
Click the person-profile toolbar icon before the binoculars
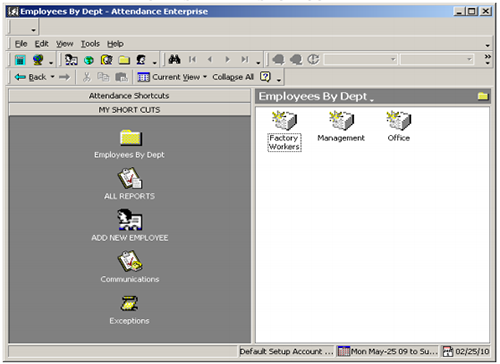click(x=141, y=60)
